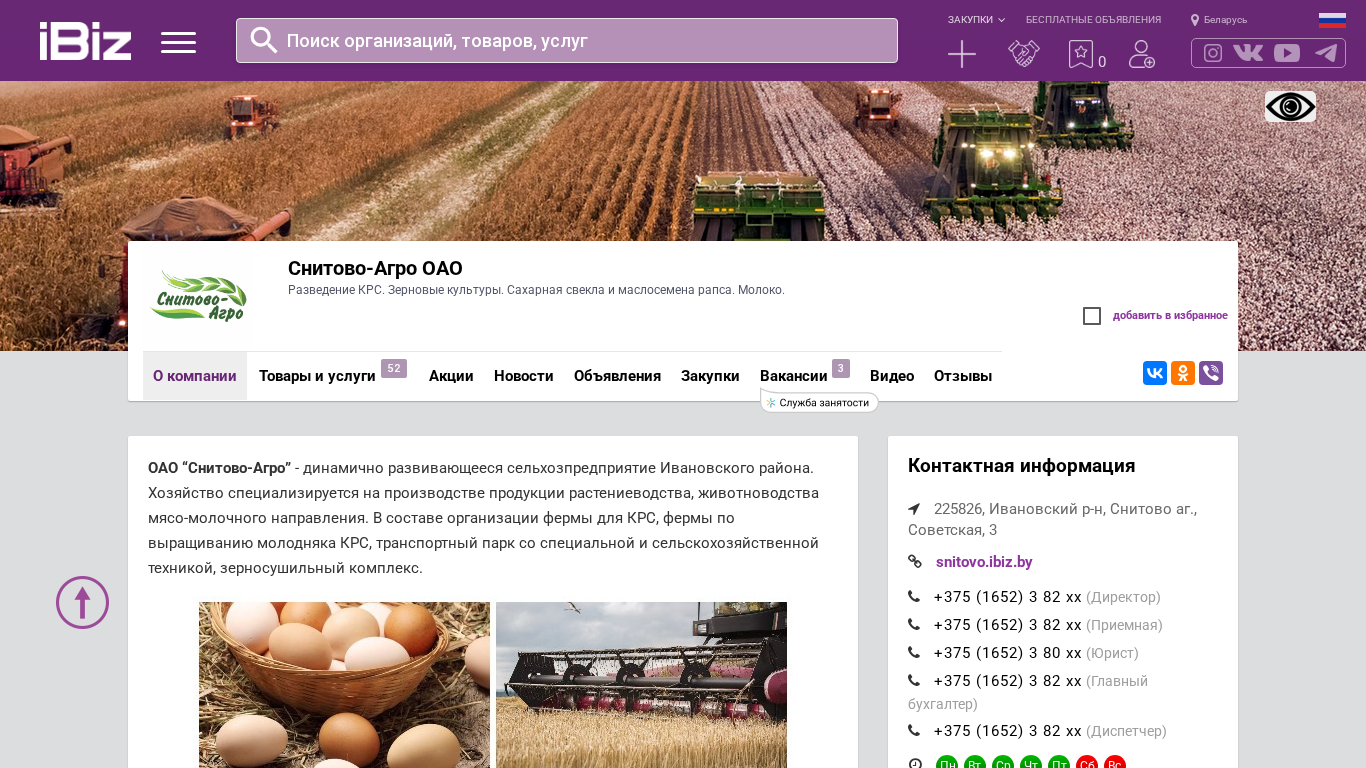1366x768 pixels.
Task: Click the Приемная phone number
Action: [x=1007, y=625]
